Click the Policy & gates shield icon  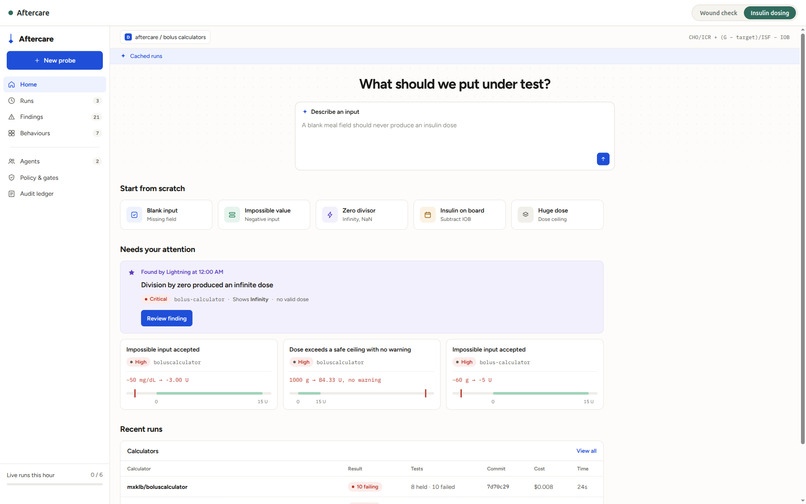(x=11, y=177)
